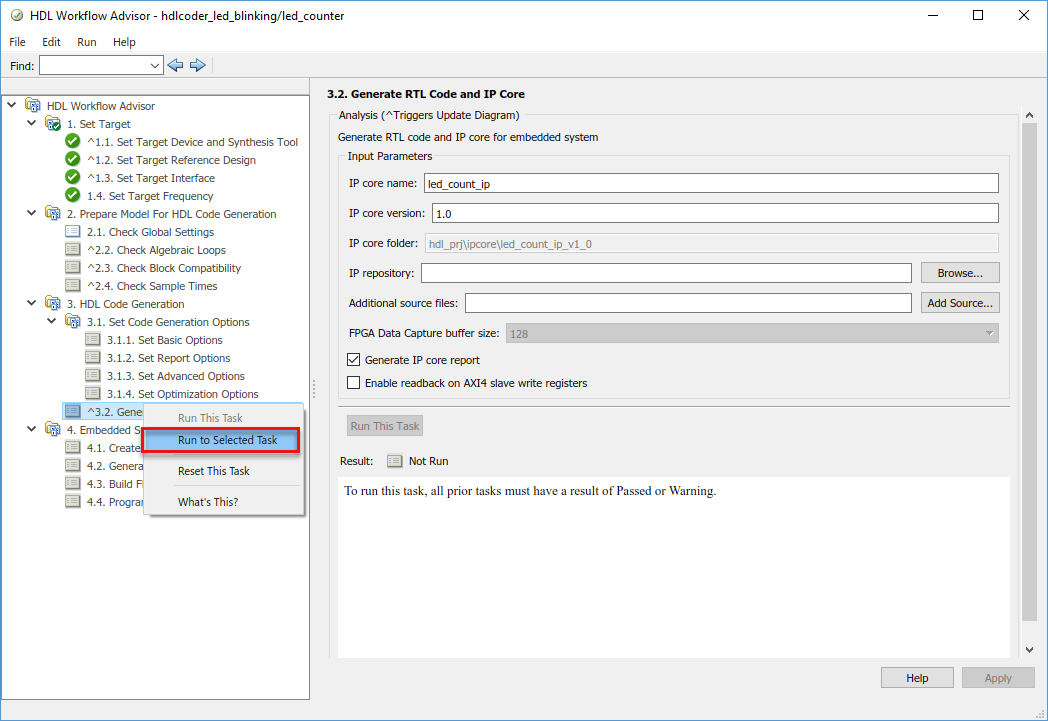1048x721 pixels.
Task: Click the HDL Workflow Advisor root folder icon
Action: click(x=33, y=106)
